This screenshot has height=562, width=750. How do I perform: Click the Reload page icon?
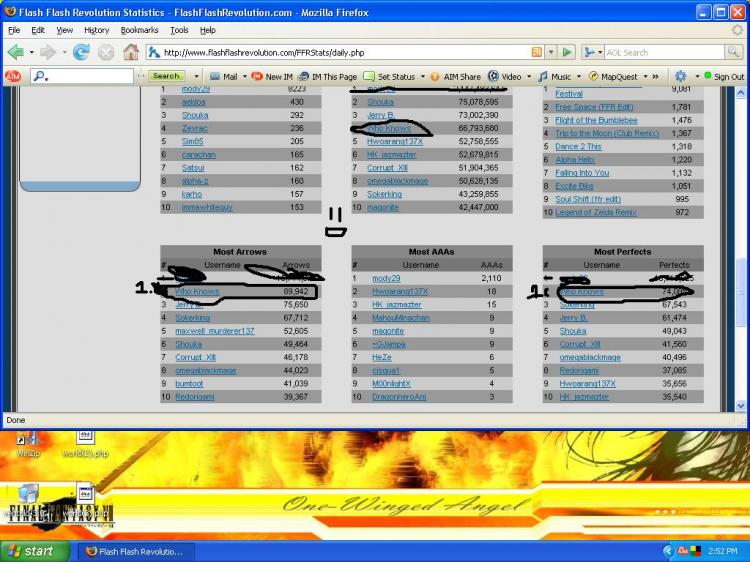[x=81, y=52]
